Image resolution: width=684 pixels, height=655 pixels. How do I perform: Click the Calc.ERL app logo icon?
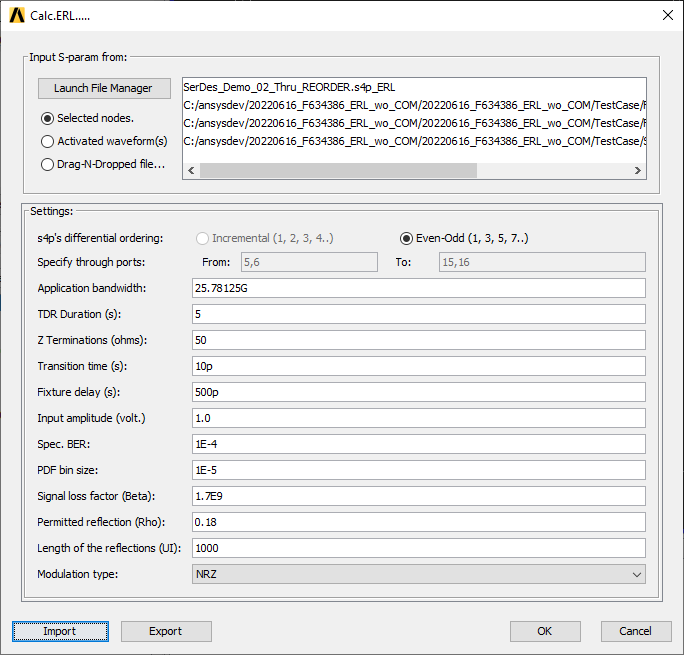tap(17, 16)
